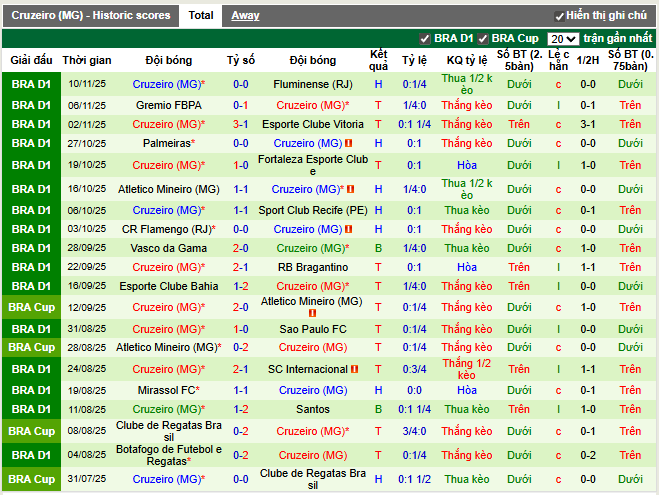Click the 1/2H column header
The image size is (659, 495).
pos(588,60)
